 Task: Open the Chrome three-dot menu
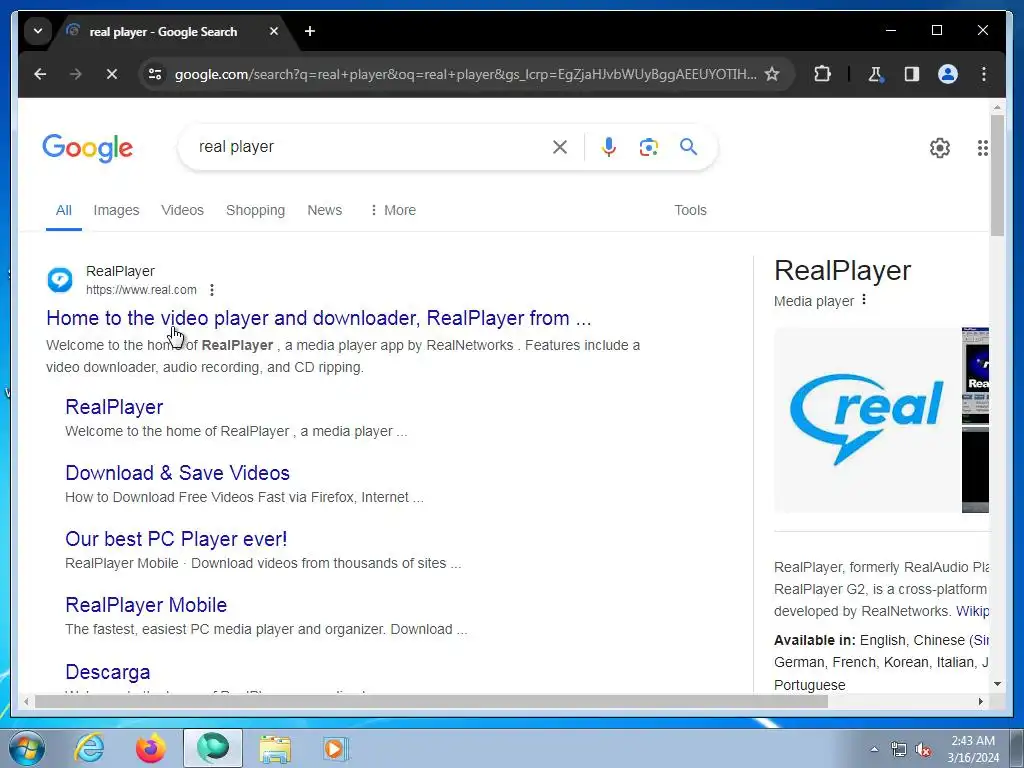pyautogui.click(x=984, y=74)
